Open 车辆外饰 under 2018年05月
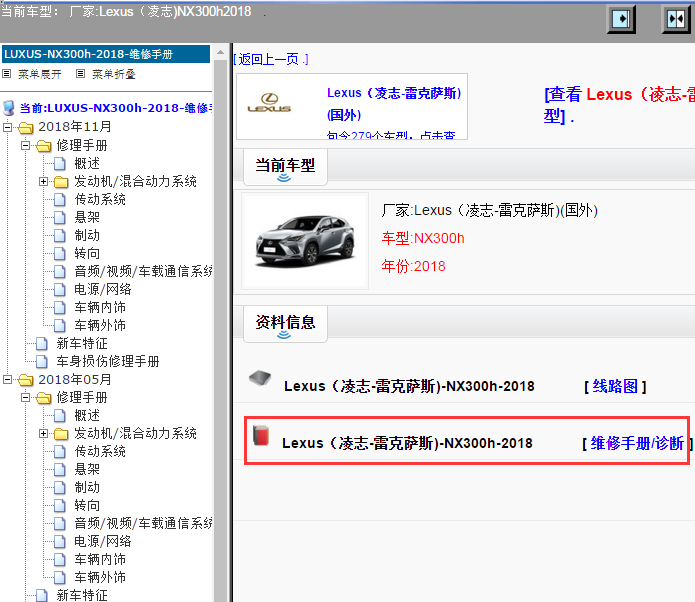The image size is (695, 602). [x=100, y=577]
